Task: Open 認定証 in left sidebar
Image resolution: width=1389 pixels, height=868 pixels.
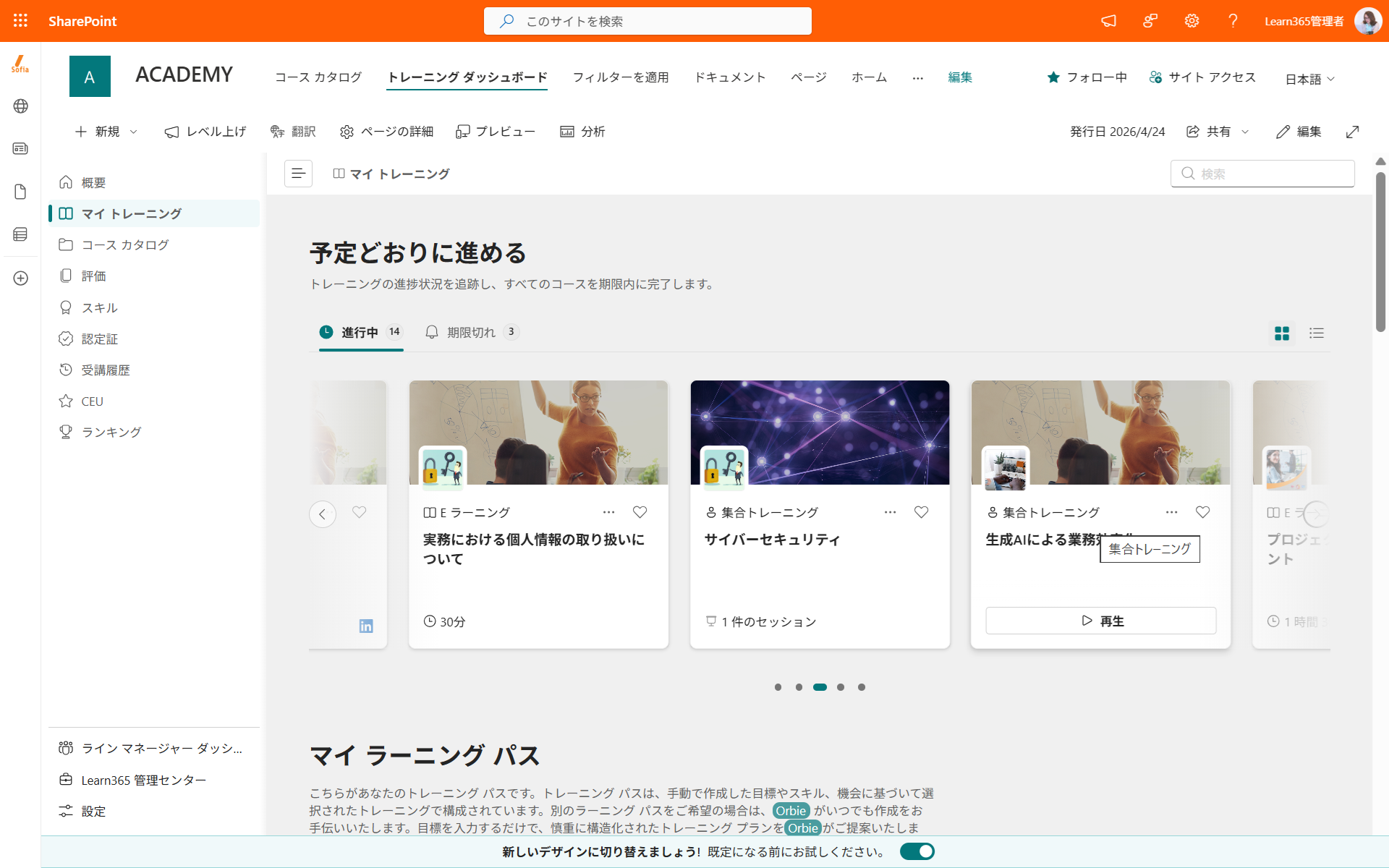Action: 153,339
